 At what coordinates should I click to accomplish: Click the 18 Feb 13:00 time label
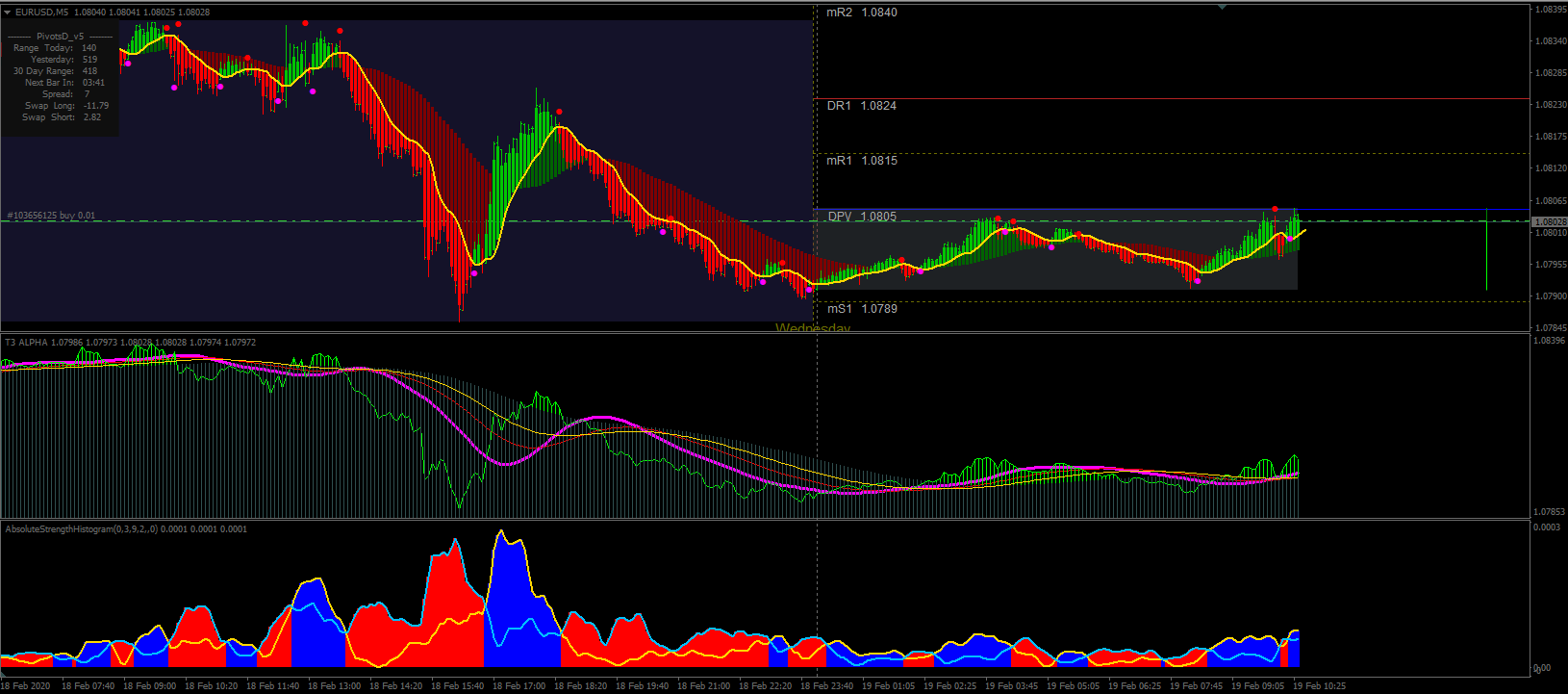(334, 686)
